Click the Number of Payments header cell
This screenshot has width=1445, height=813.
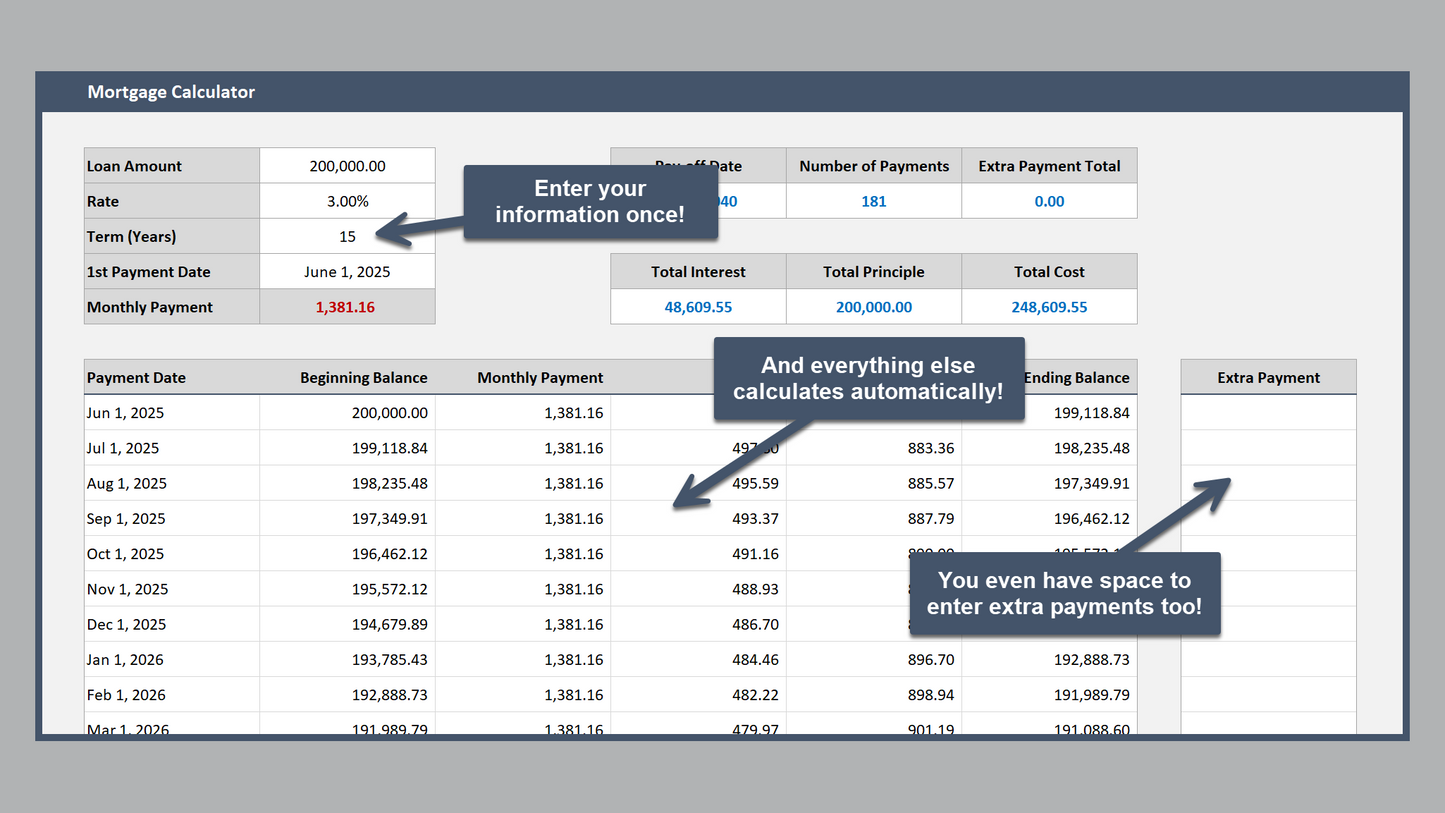874,166
